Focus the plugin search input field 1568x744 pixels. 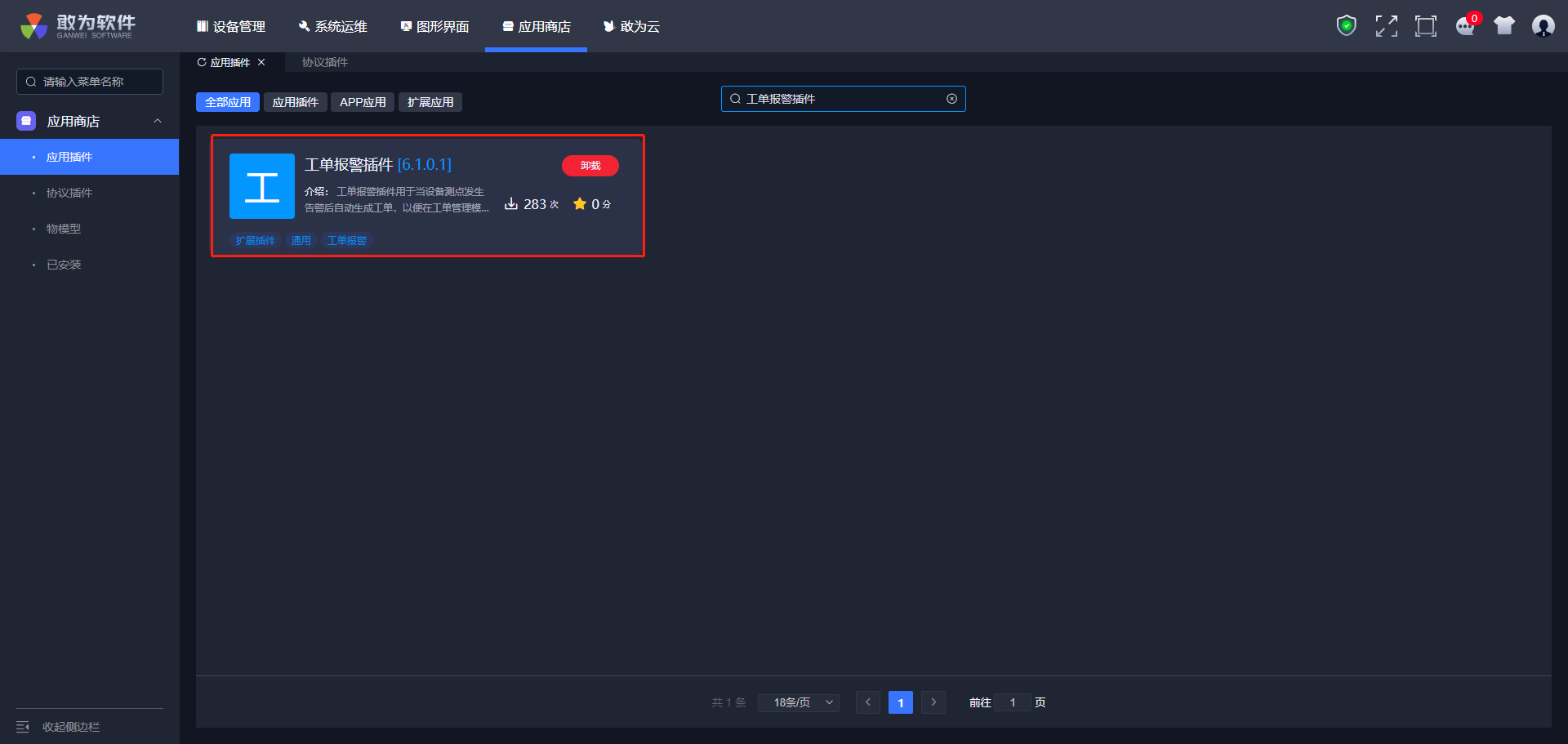pyautogui.click(x=844, y=99)
